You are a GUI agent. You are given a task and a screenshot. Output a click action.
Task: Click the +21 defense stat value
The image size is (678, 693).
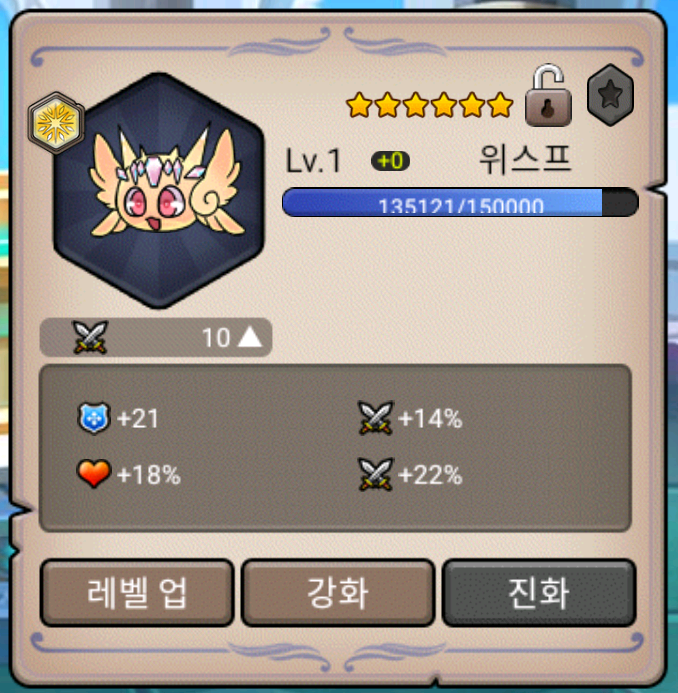coord(137,419)
